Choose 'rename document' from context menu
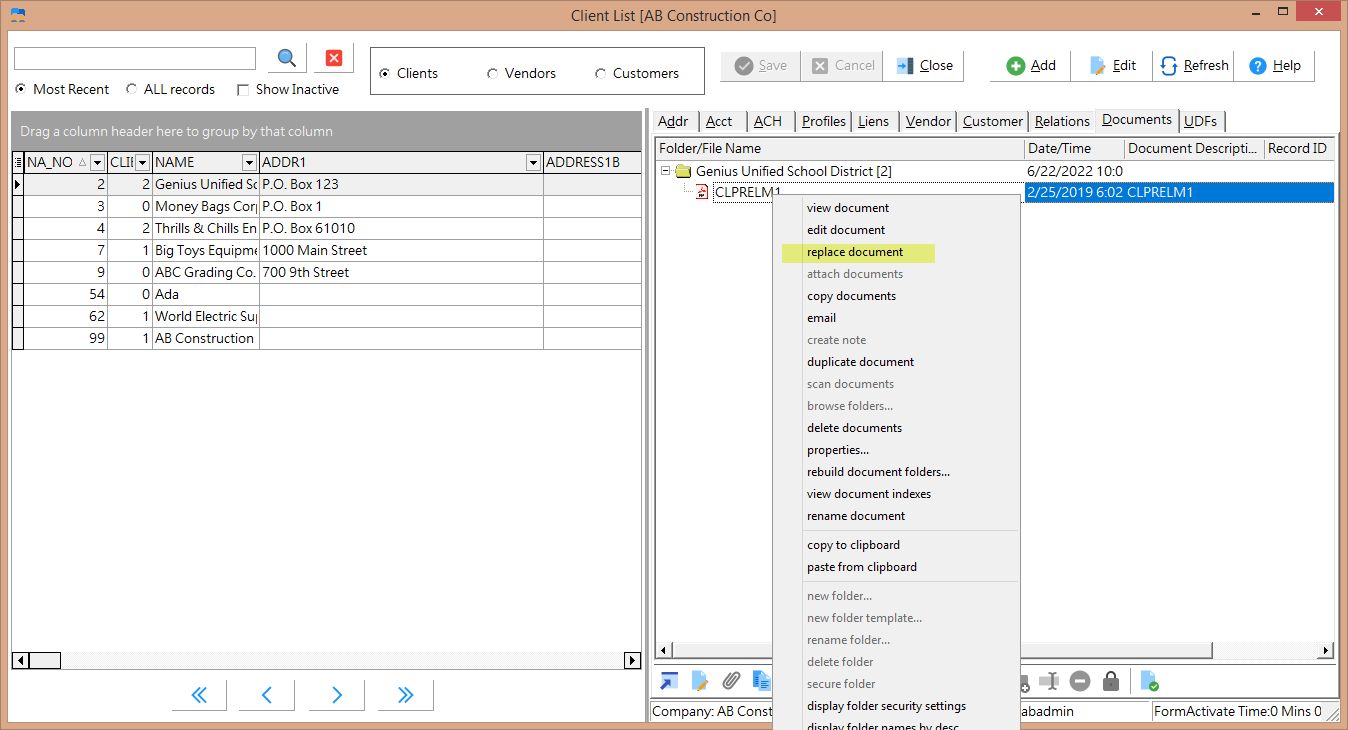 point(856,516)
